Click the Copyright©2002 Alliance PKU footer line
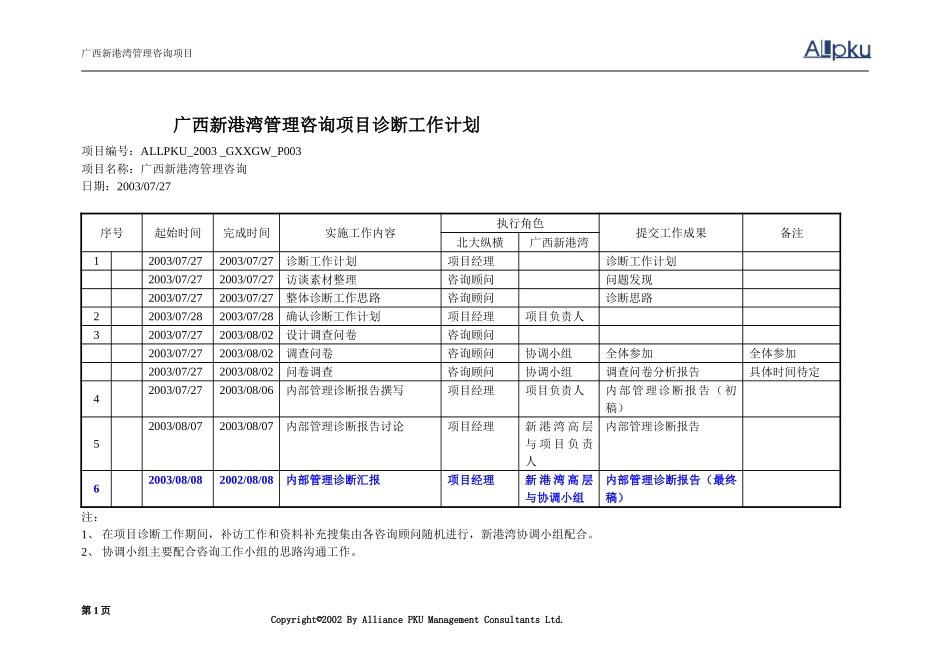 417,619
